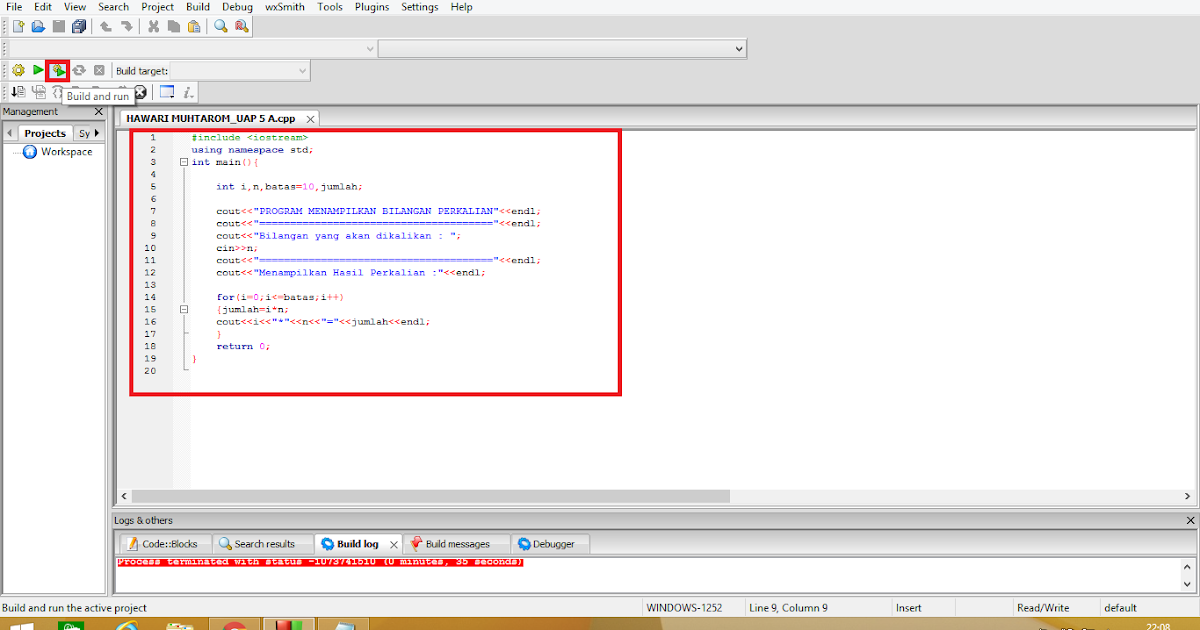Screen dimensions: 1200x630
Task: Abort the running build
Action: click(98, 70)
